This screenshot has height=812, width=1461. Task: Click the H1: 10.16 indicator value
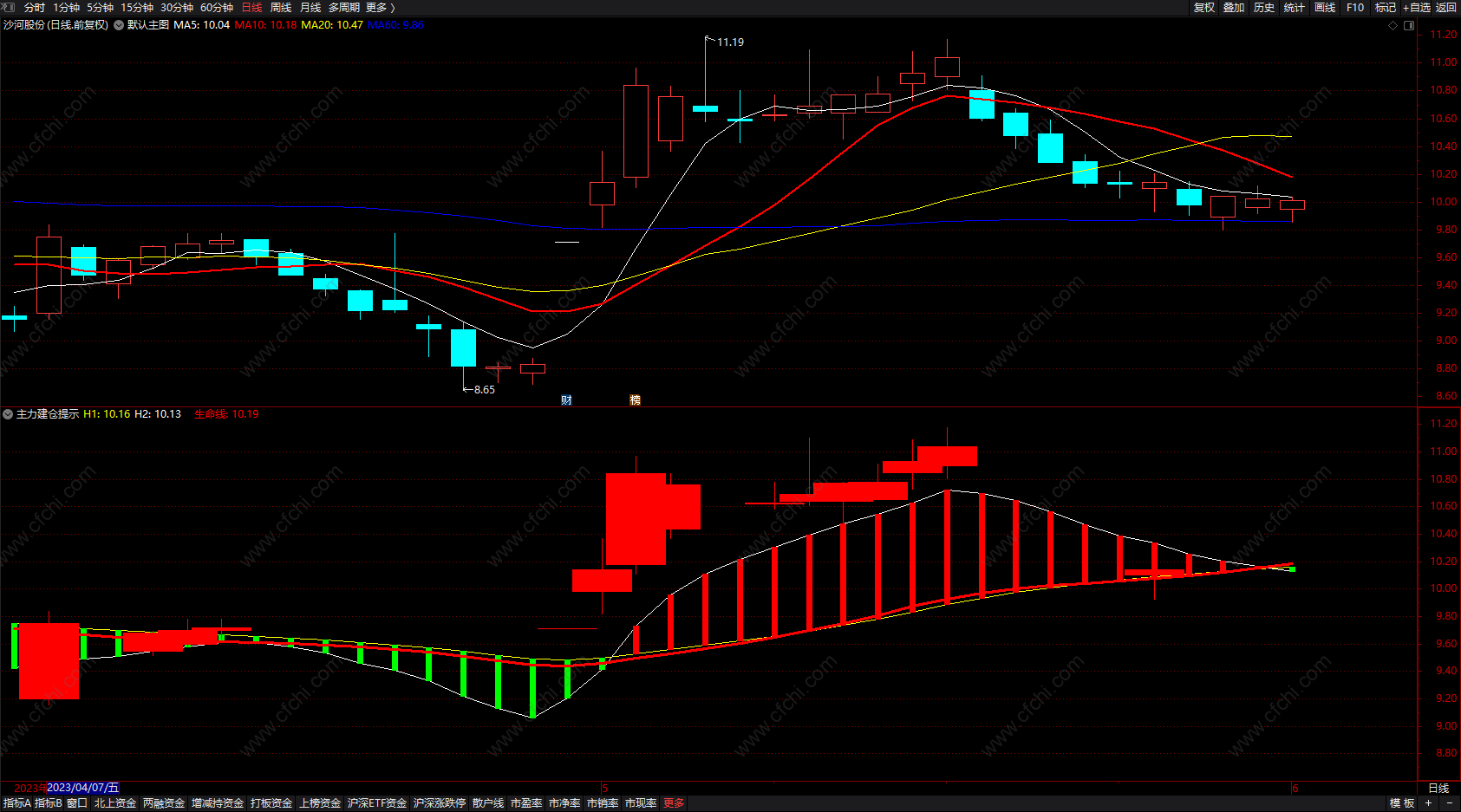coord(107,414)
